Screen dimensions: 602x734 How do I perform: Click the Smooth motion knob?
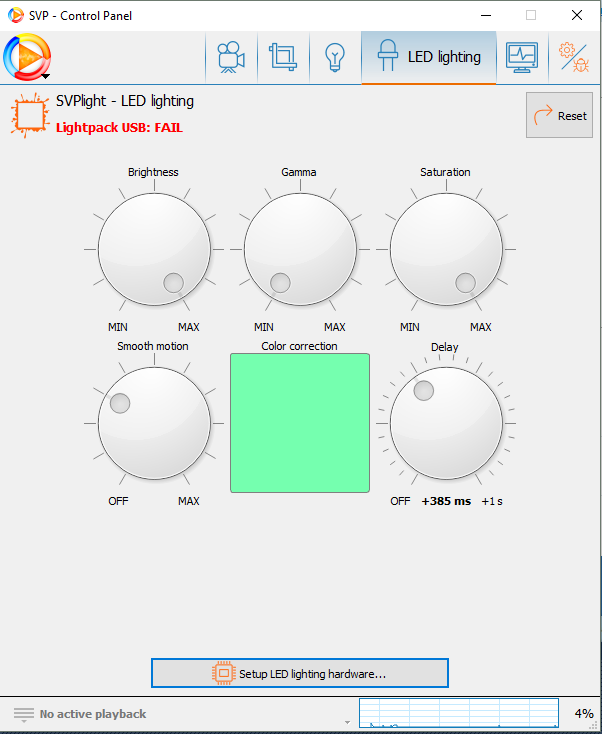(x=154, y=423)
